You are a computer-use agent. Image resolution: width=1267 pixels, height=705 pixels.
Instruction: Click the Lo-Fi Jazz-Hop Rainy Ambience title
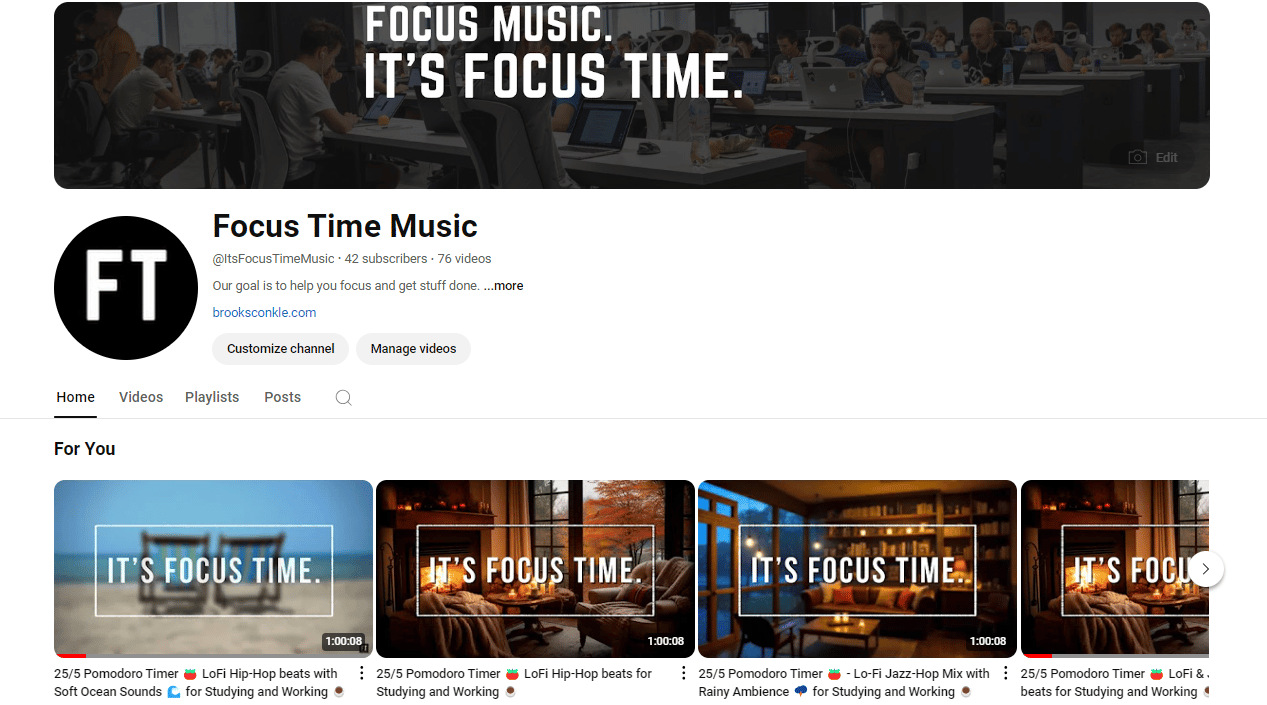point(844,683)
